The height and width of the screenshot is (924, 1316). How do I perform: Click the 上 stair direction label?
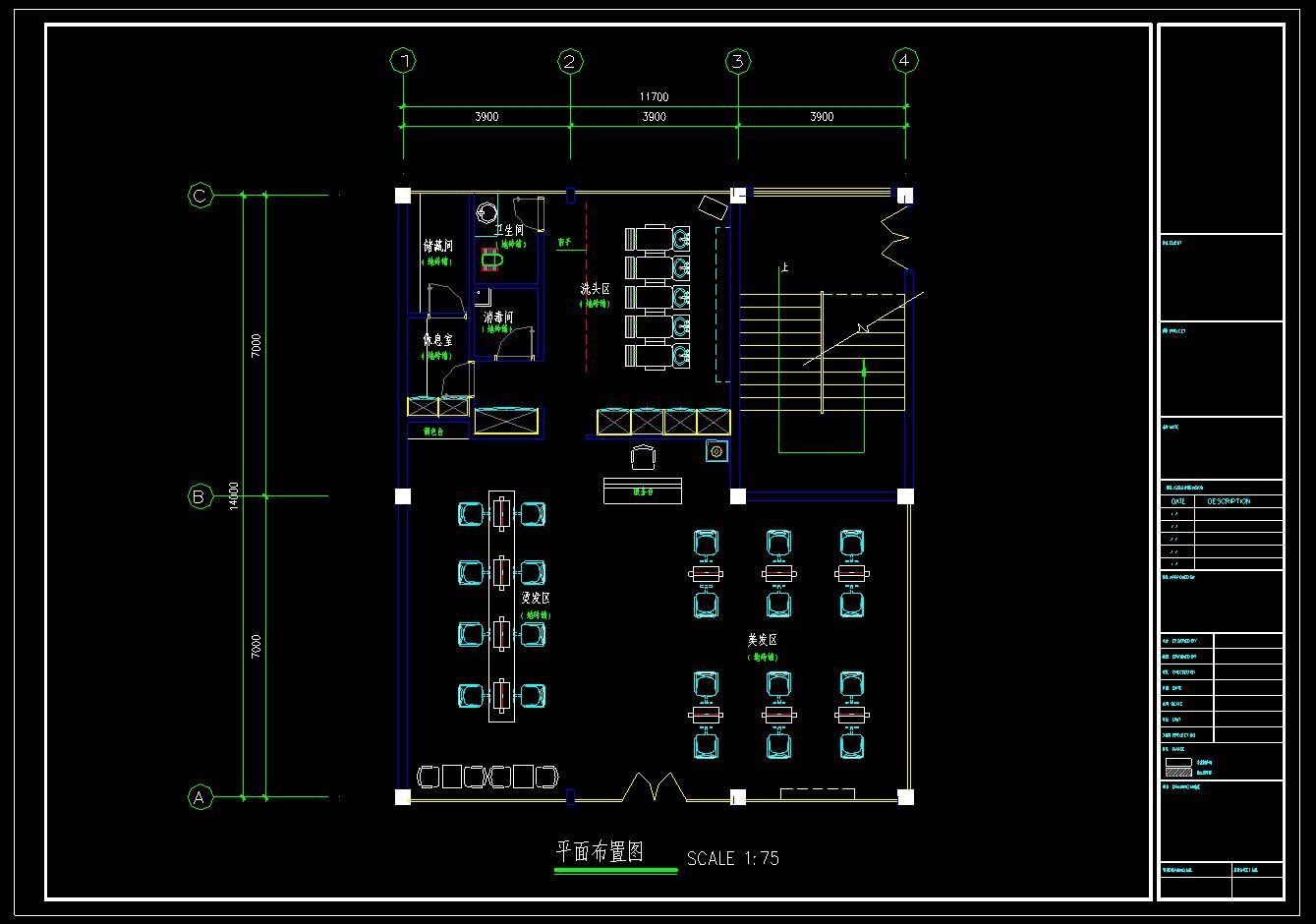(784, 266)
